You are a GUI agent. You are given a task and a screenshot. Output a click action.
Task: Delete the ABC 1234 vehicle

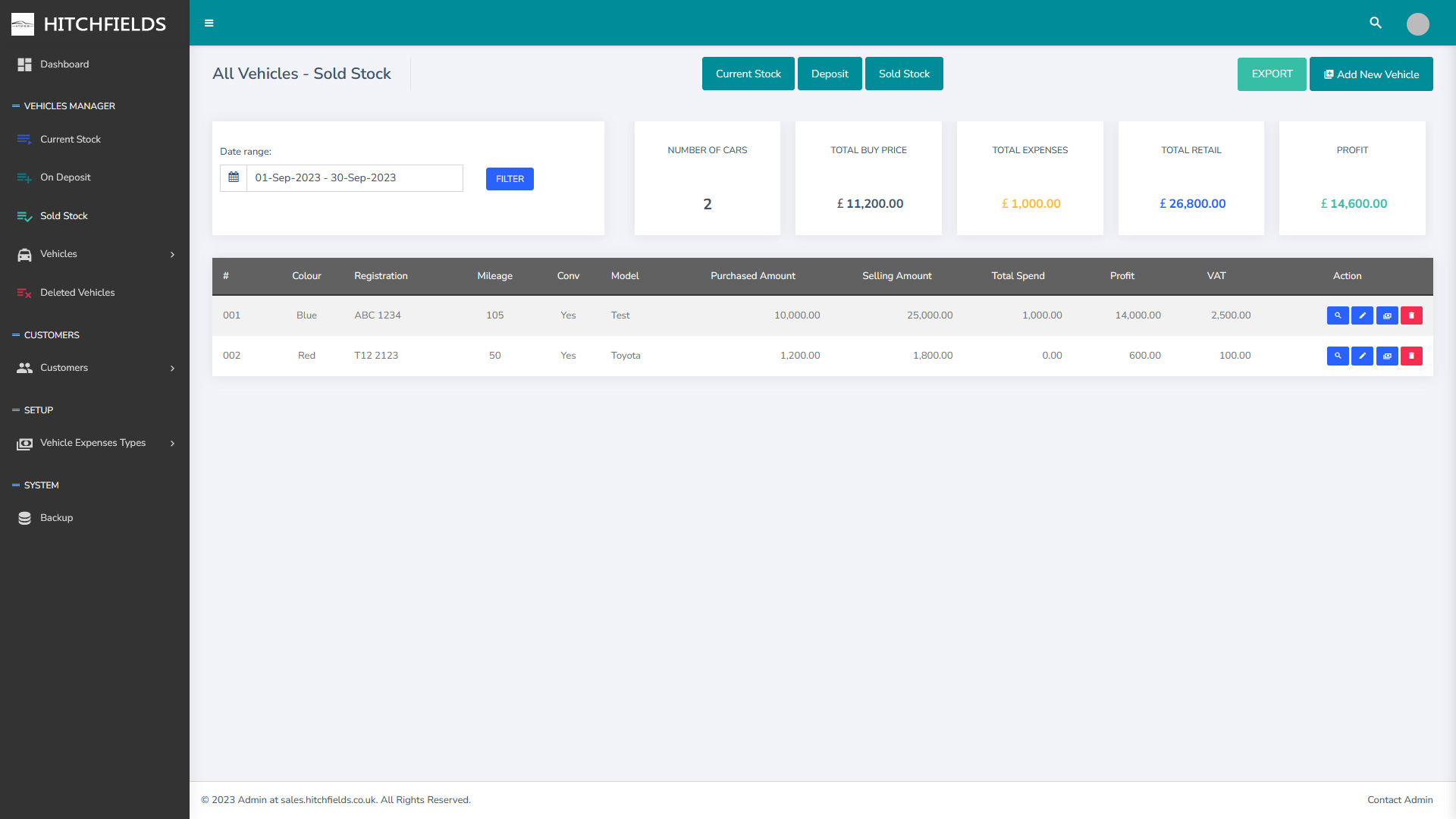tap(1411, 315)
